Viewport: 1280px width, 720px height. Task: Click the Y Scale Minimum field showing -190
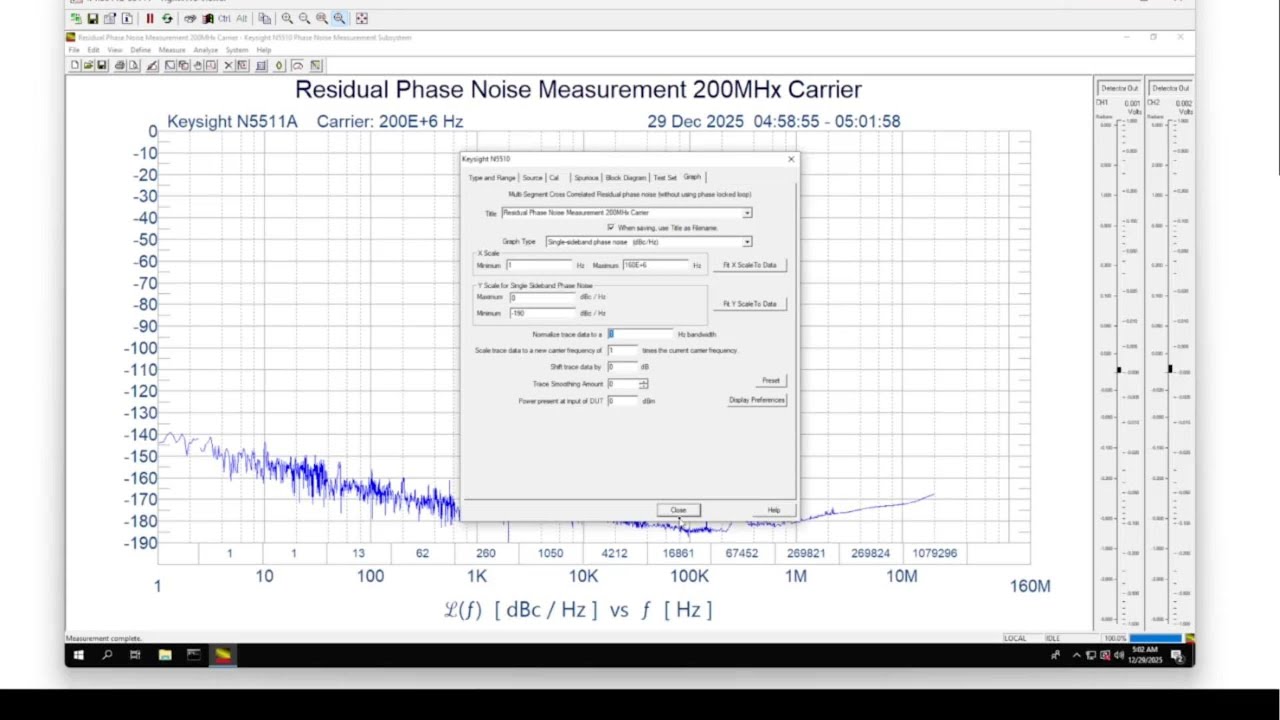pyautogui.click(x=543, y=313)
